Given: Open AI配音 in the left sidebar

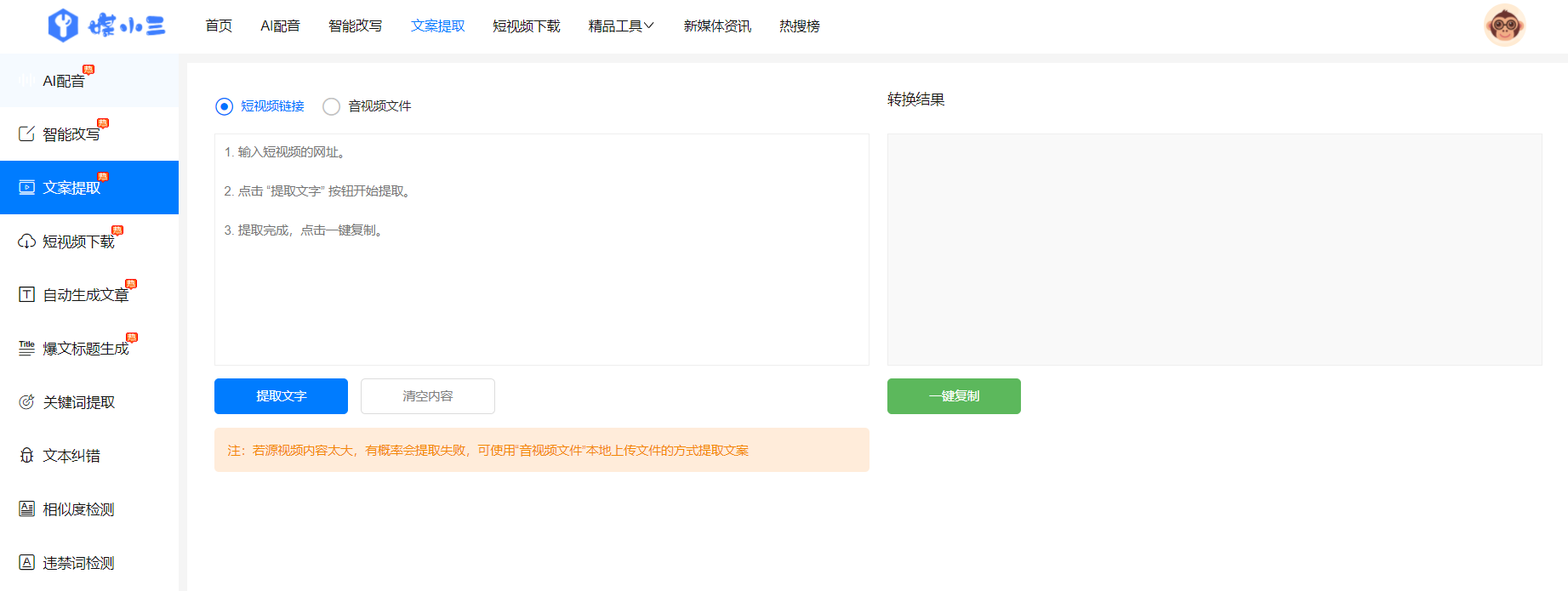Looking at the screenshot, I should pyautogui.click(x=64, y=81).
